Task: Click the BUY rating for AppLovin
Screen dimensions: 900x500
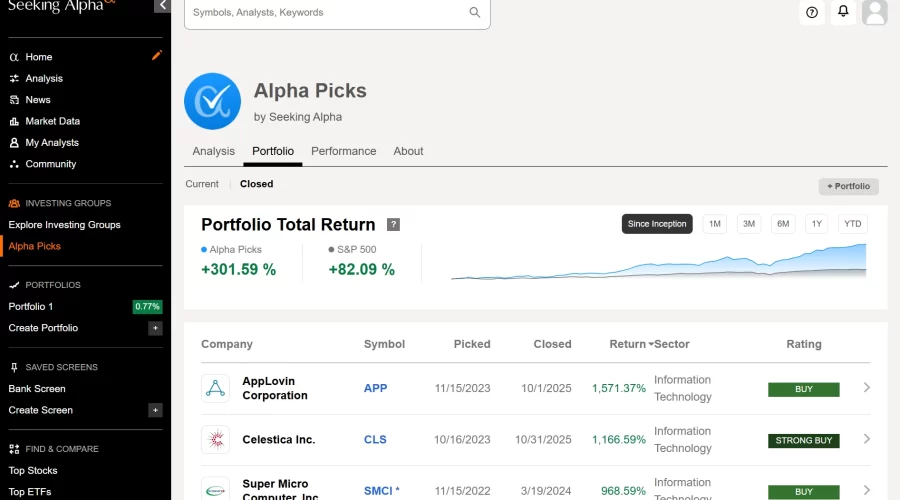Action: coord(804,389)
